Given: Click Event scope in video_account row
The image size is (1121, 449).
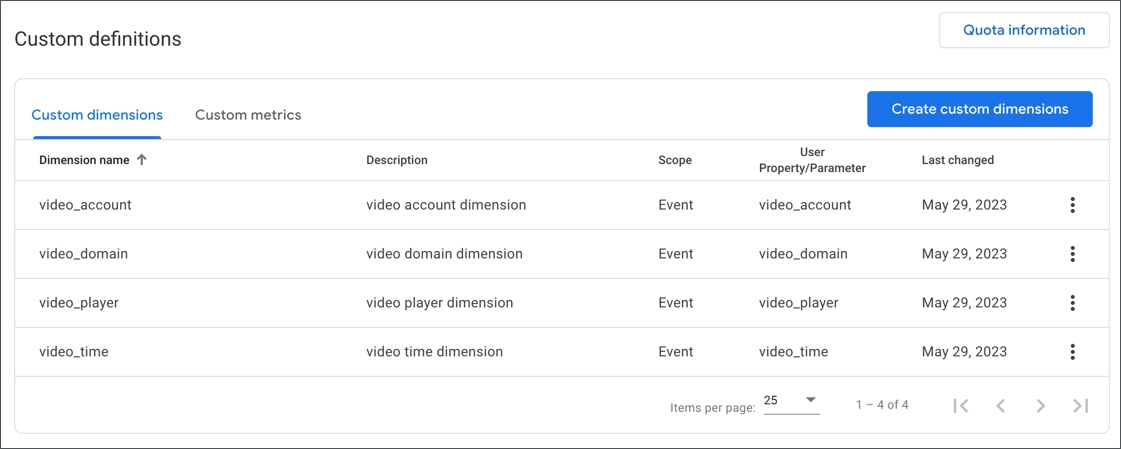Looking at the screenshot, I should click(x=676, y=205).
